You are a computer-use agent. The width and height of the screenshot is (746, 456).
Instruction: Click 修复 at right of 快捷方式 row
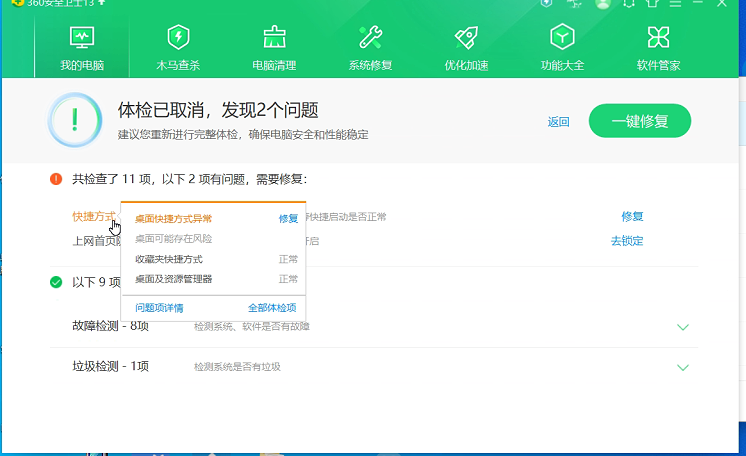[632, 217]
